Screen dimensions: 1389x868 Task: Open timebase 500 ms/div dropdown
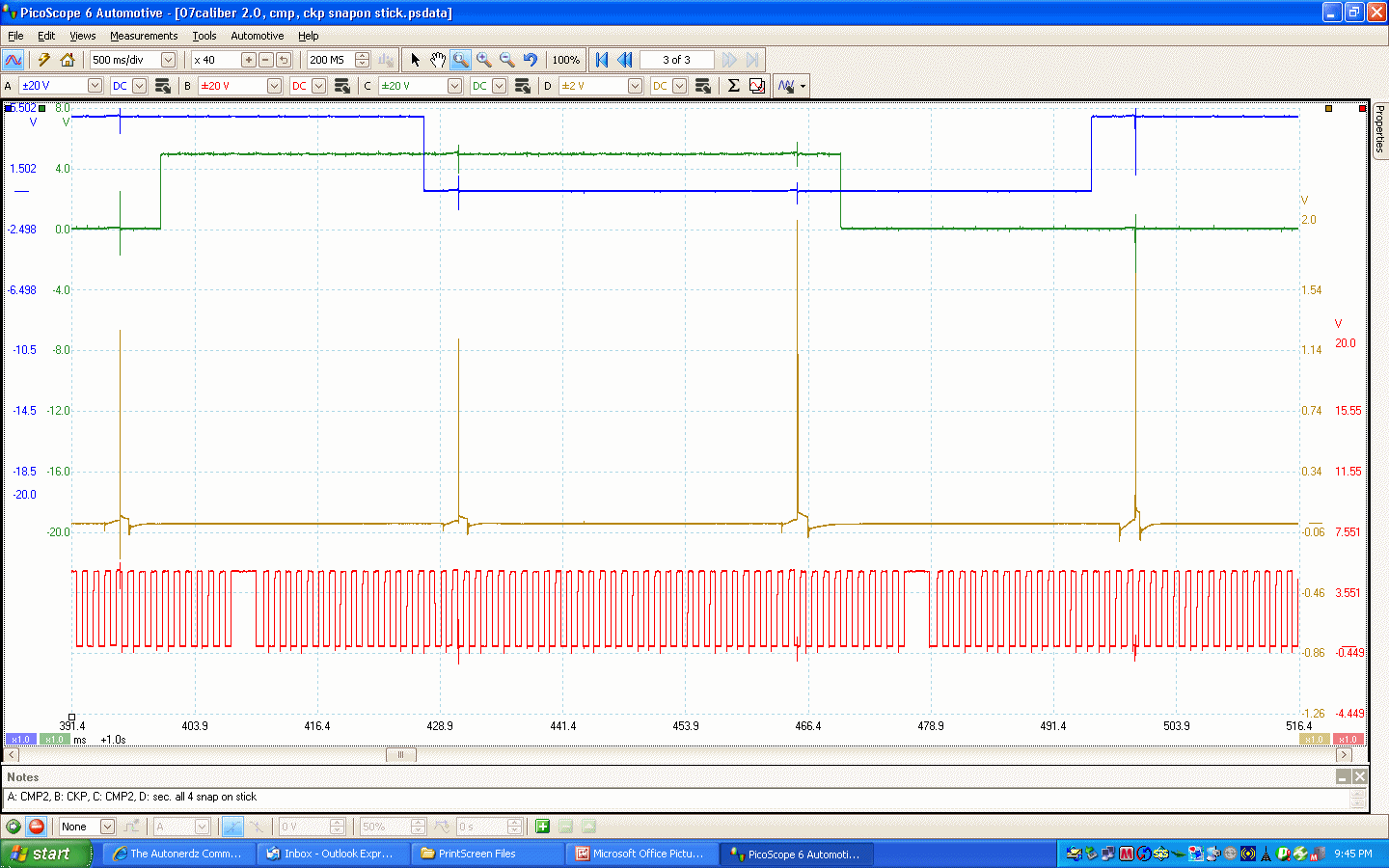[168, 60]
